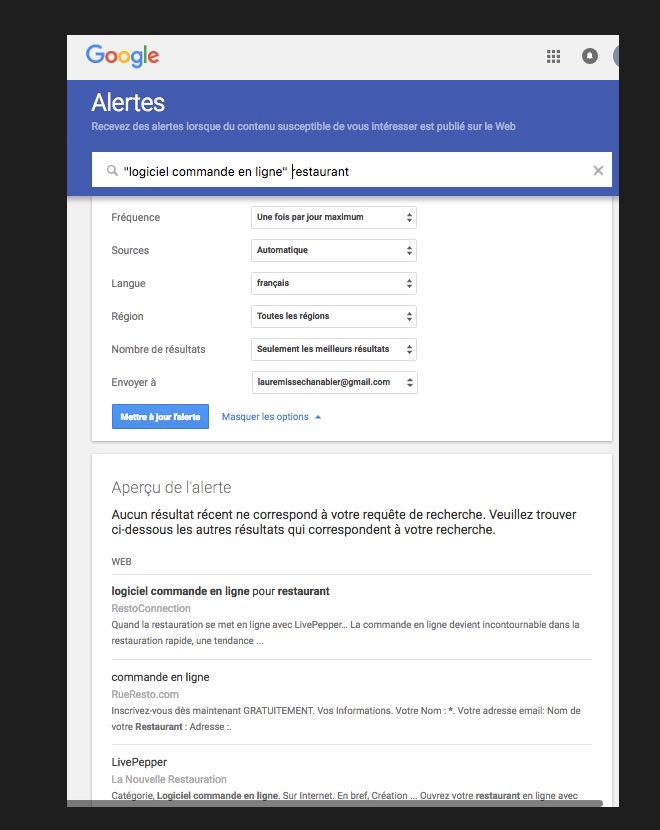Click the RueResto.com source text
The image size is (660, 830).
point(145,694)
